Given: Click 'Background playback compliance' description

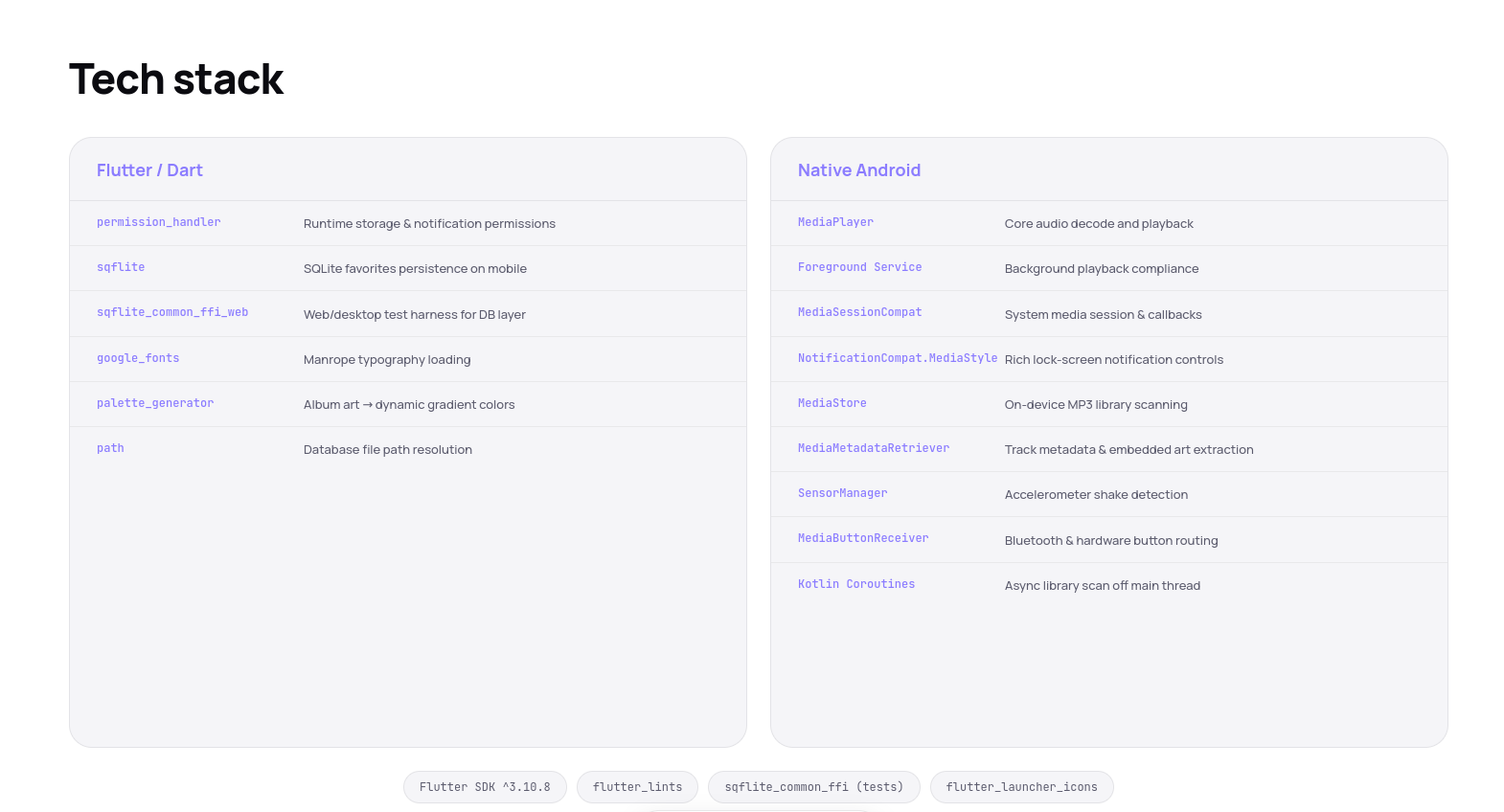Looking at the screenshot, I should click(x=1102, y=269).
